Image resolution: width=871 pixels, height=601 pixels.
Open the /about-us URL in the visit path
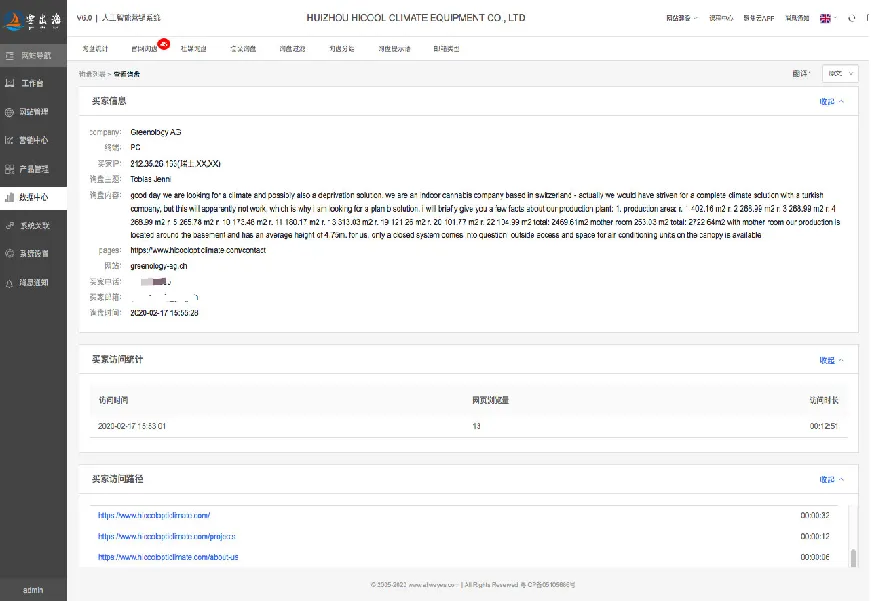[168, 557]
